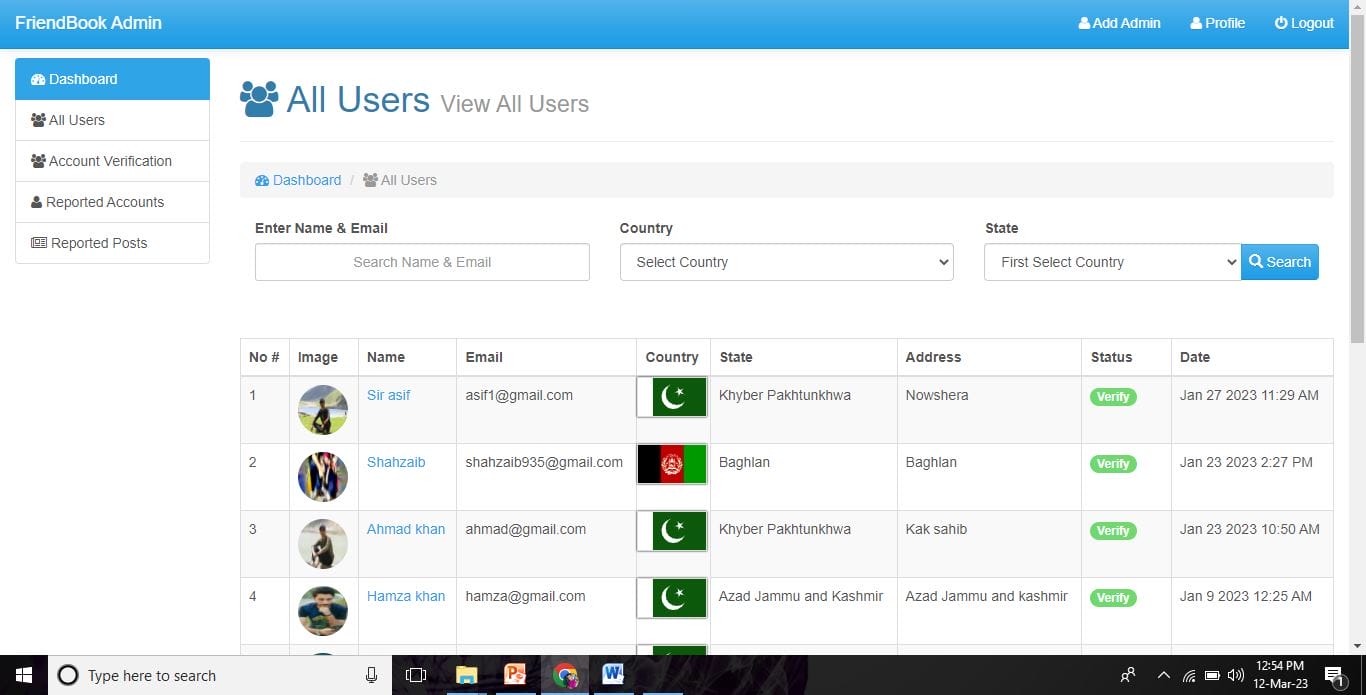The image size is (1366, 695).
Task: Expand the Select Country dropdown
Action: 786,262
